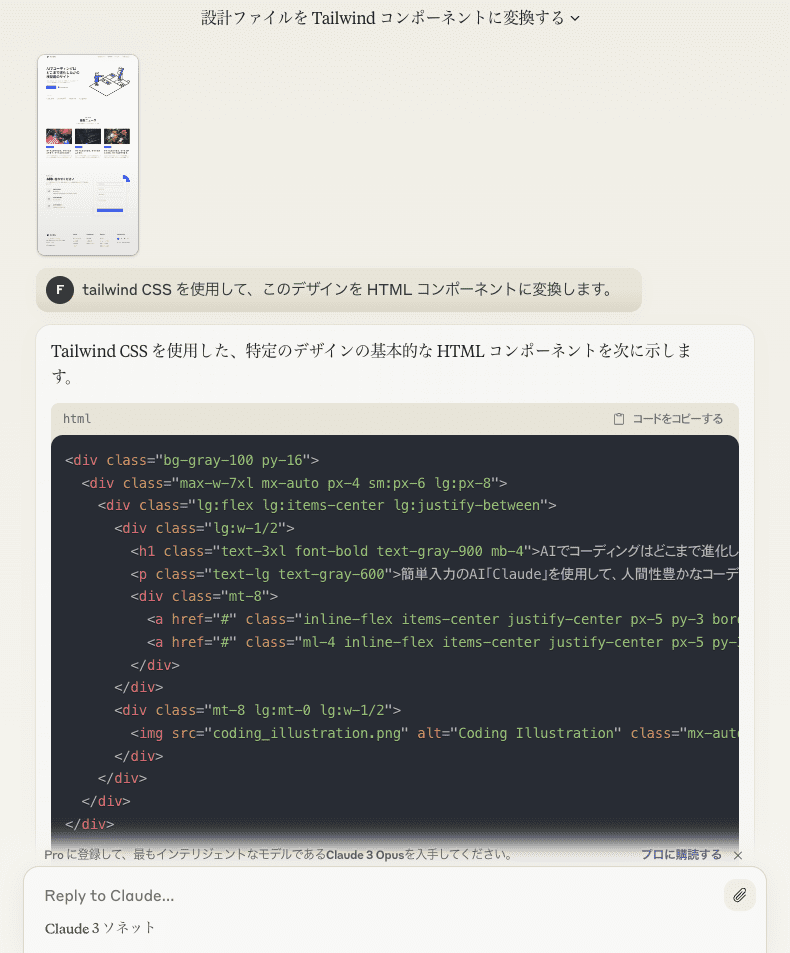The width and height of the screenshot is (790, 953).
Task: Click the 設計ファイルを Tailwind conversation title
Action: (383, 18)
